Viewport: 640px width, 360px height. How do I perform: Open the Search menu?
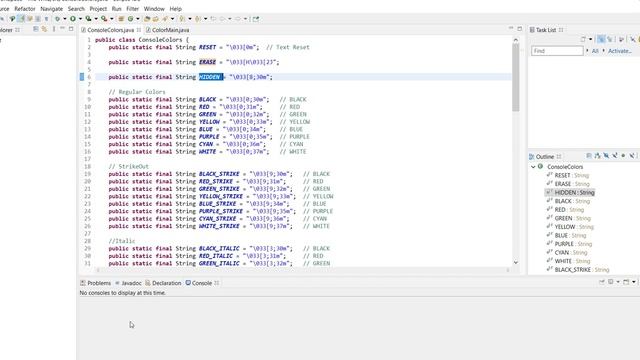(76, 9)
